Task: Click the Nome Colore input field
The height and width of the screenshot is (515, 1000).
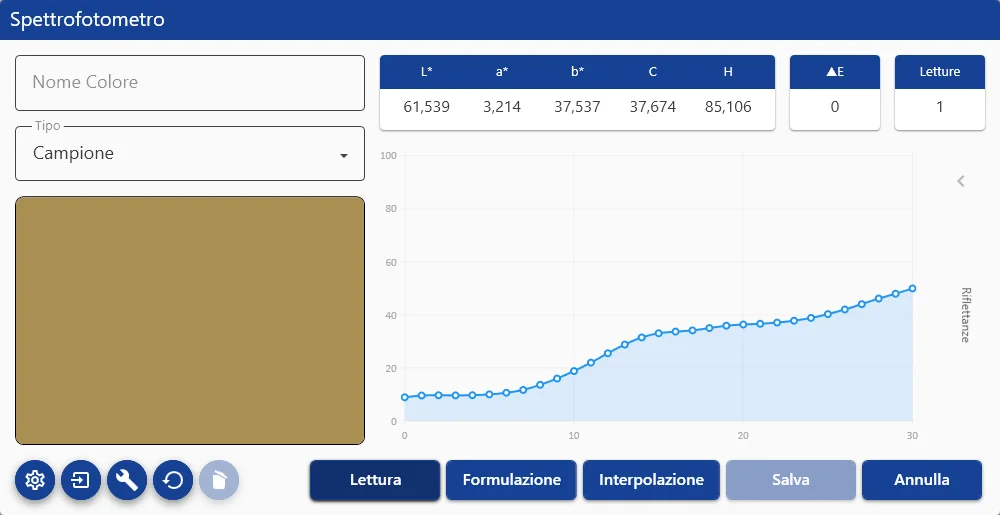Action: pos(190,83)
